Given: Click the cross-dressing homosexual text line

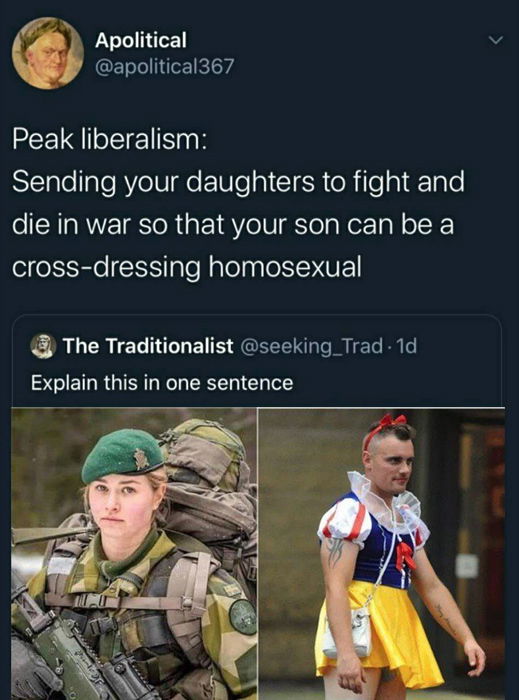Looking at the screenshot, I should pos(187,267).
